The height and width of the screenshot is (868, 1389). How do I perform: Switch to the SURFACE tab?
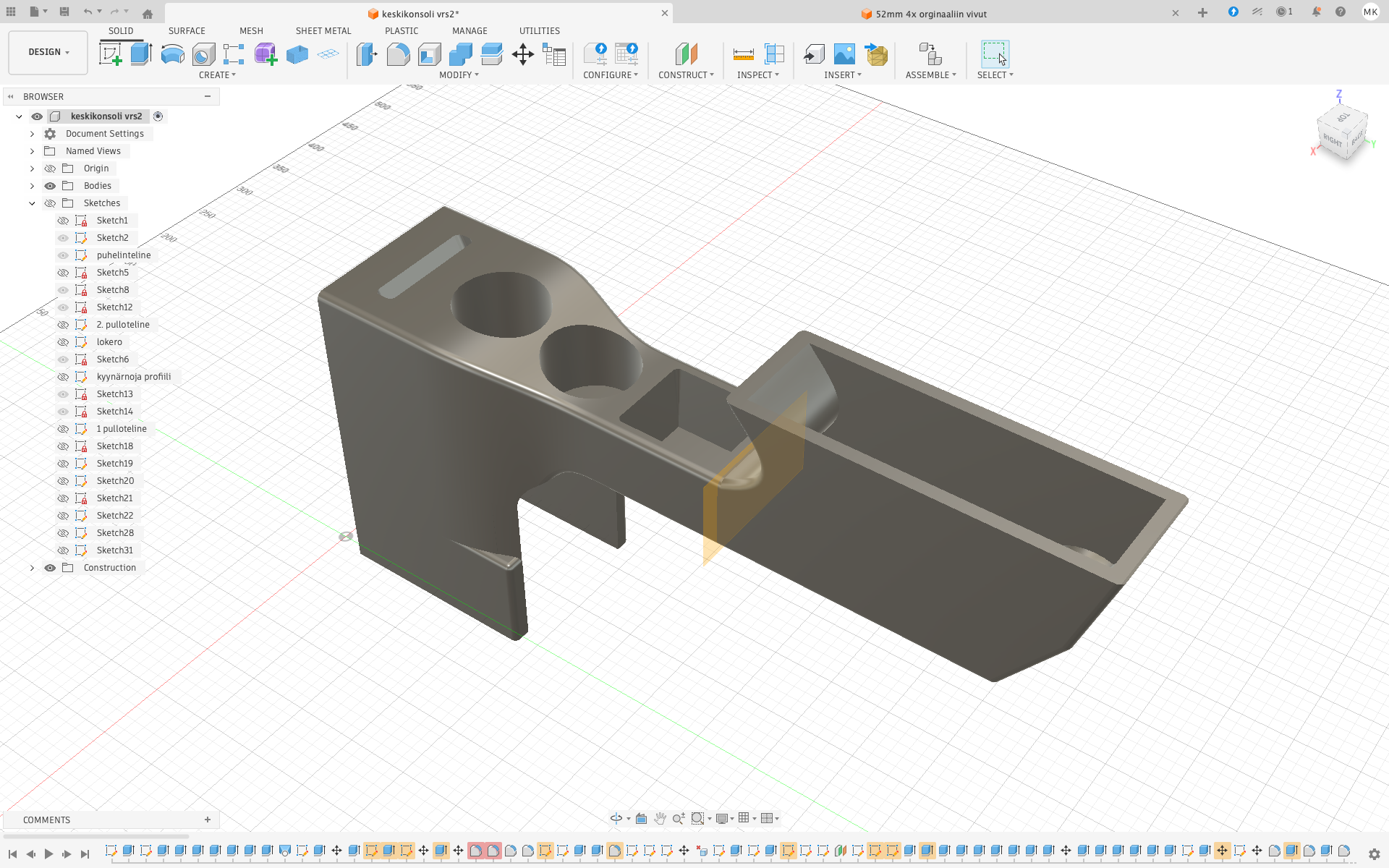pyautogui.click(x=187, y=31)
